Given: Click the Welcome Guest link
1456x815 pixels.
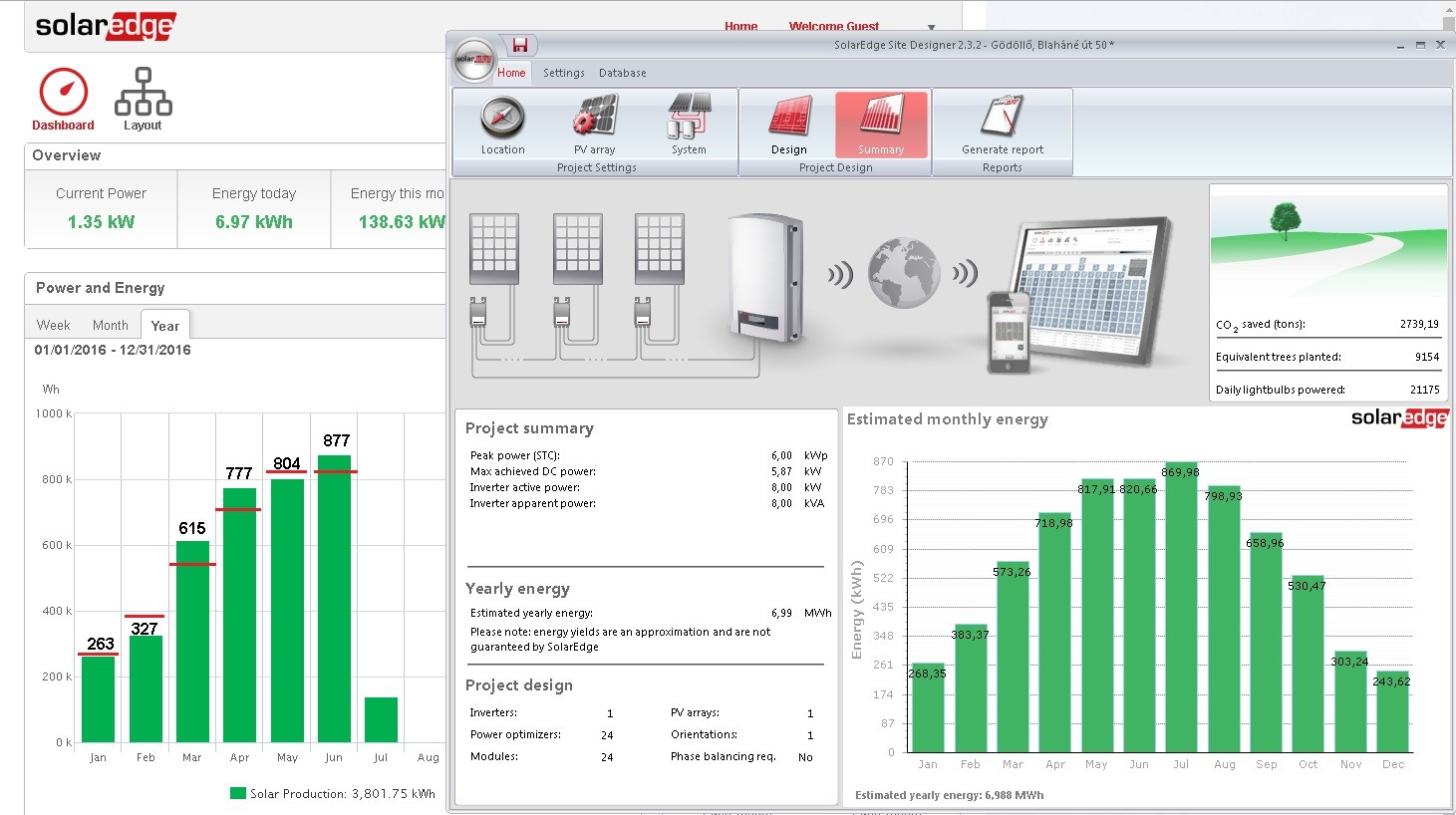Looking at the screenshot, I should point(834,27).
